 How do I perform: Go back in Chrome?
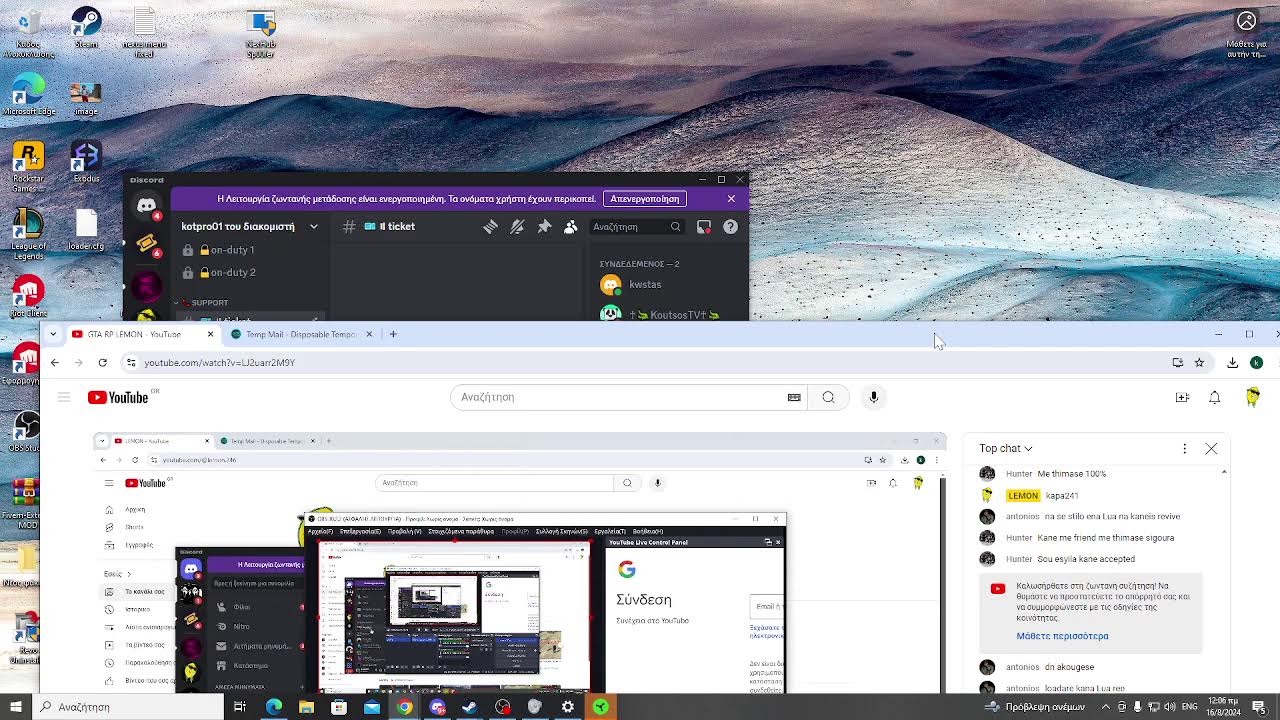point(55,362)
